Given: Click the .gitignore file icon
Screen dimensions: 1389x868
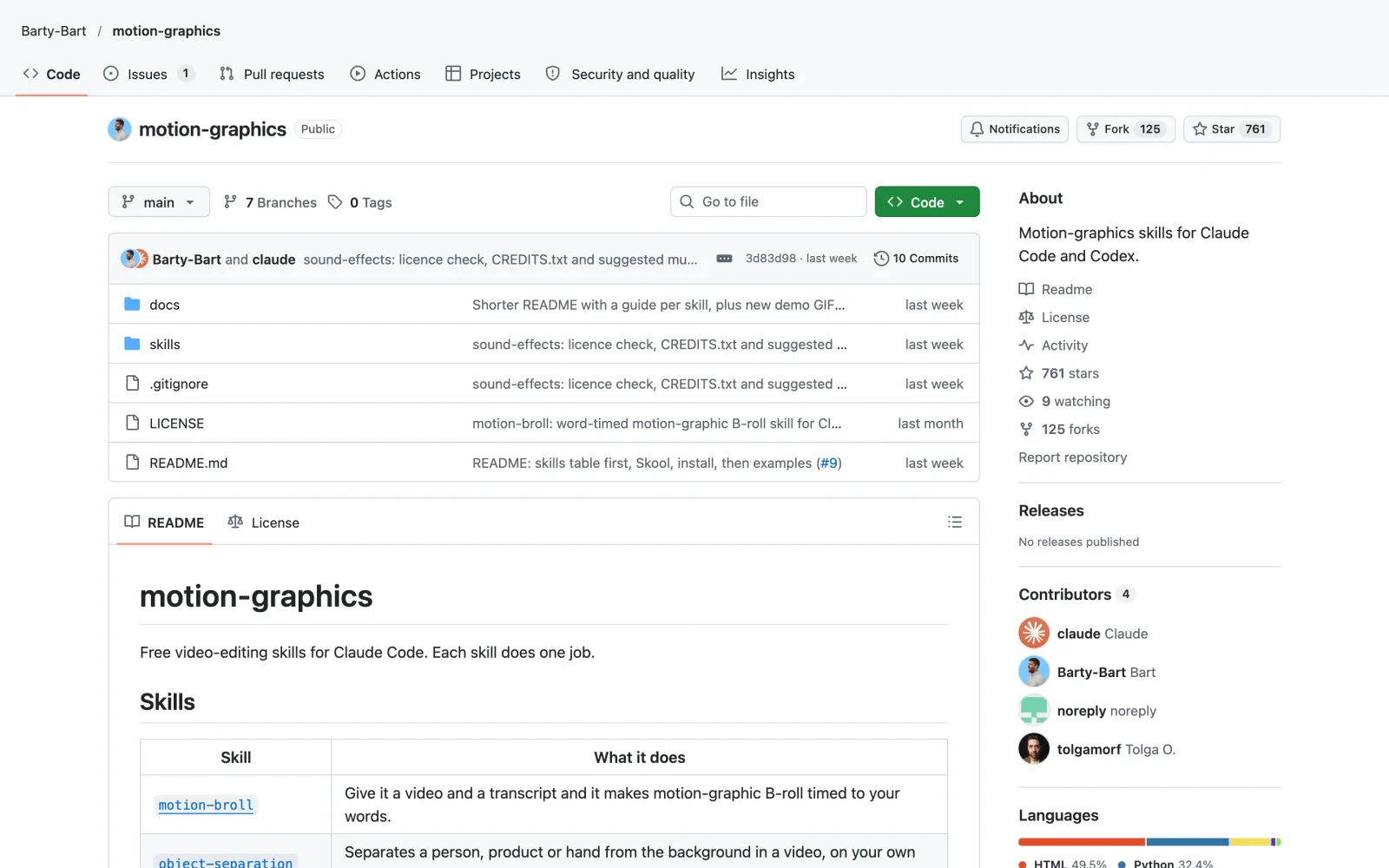Looking at the screenshot, I should click(x=132, y=384).
